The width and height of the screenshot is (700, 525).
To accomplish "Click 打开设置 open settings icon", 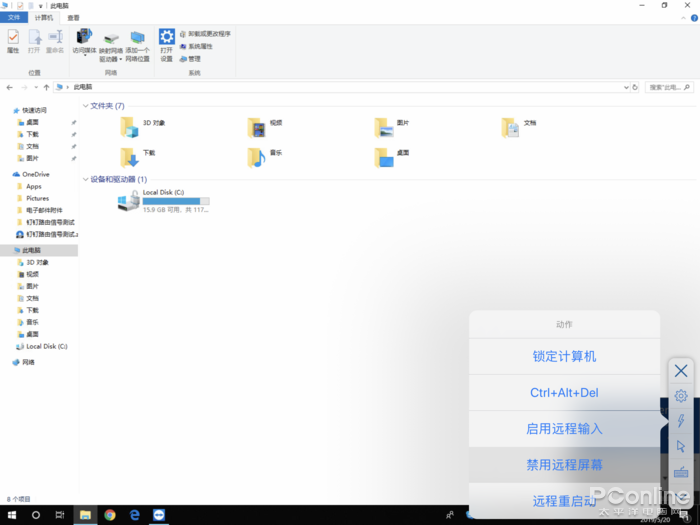I will click(x=166, y=45).
